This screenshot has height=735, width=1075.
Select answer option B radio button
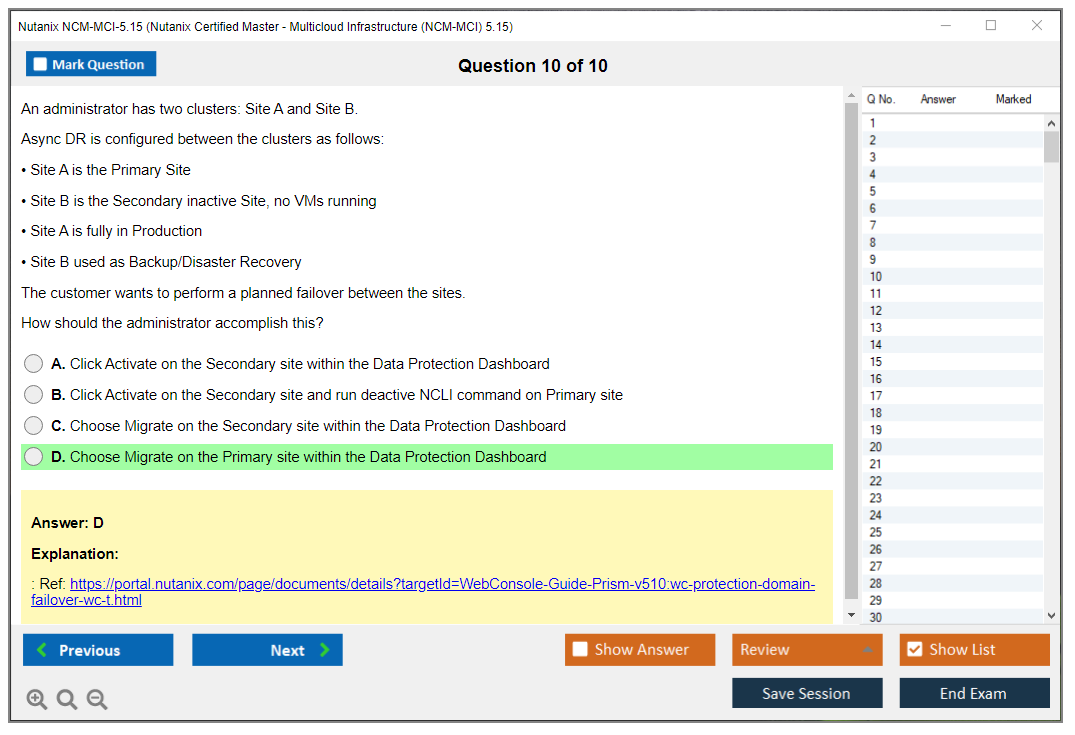pos(34,395)
